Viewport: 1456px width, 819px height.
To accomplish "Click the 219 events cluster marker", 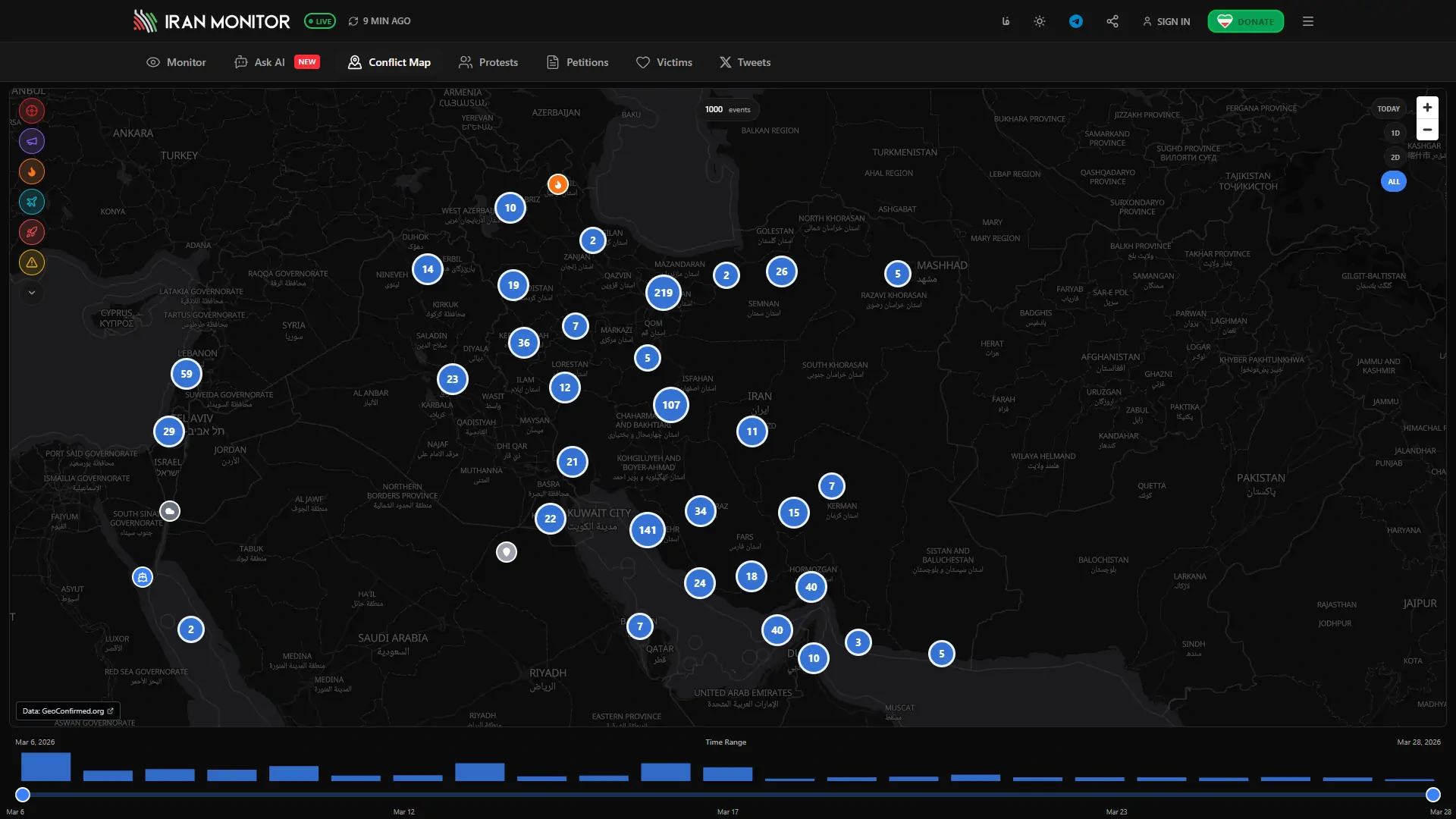I will (x=663, y=293).
